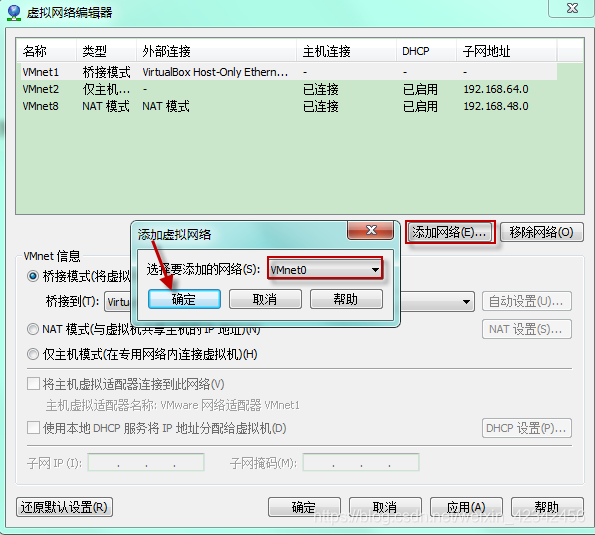Click 桥接模式 type cell for VMnet1

click(x=106, y=72)
